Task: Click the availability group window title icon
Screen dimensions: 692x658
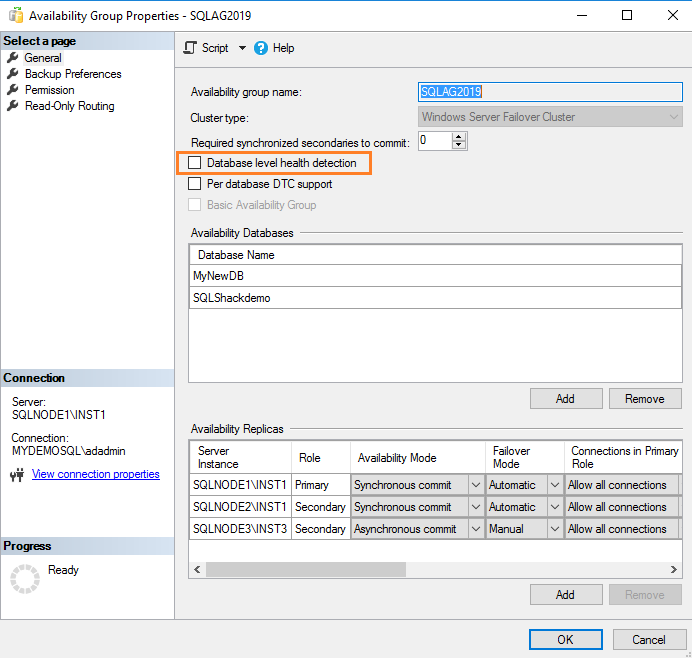Action: 16,15
